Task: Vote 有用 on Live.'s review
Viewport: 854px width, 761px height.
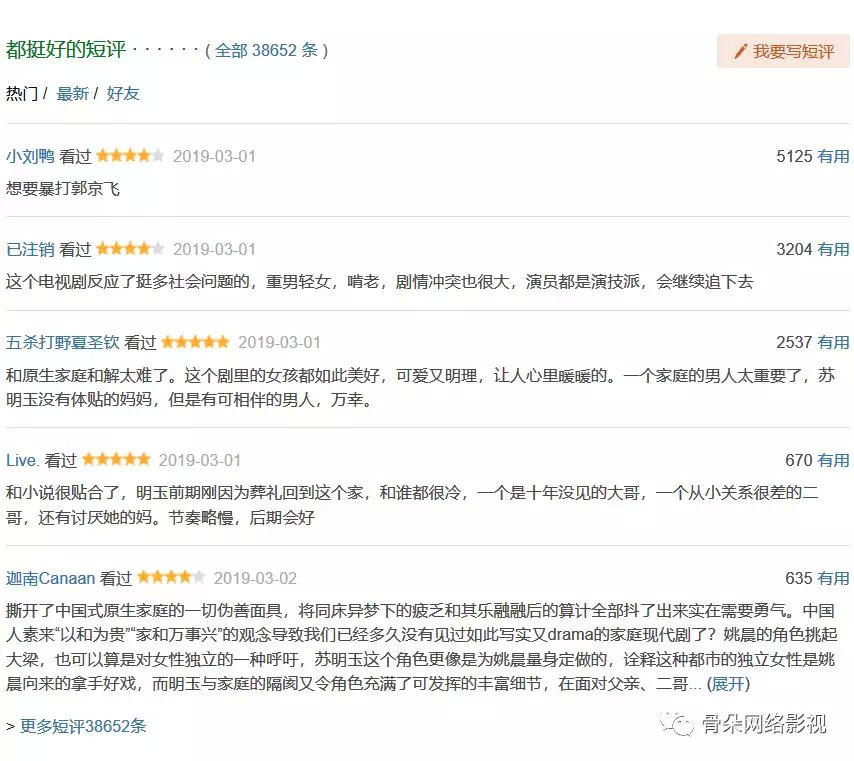Action: [x=833, y=460]
